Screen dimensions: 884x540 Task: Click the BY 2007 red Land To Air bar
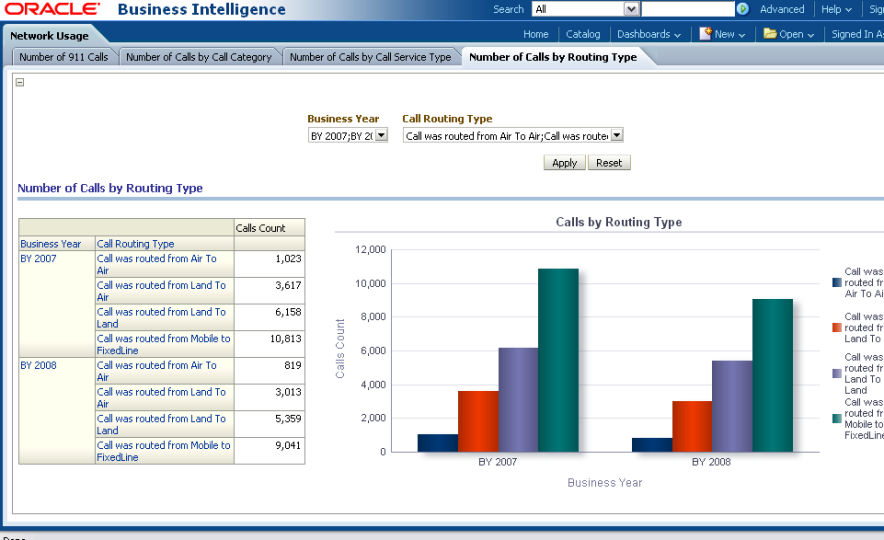point(478,421)
